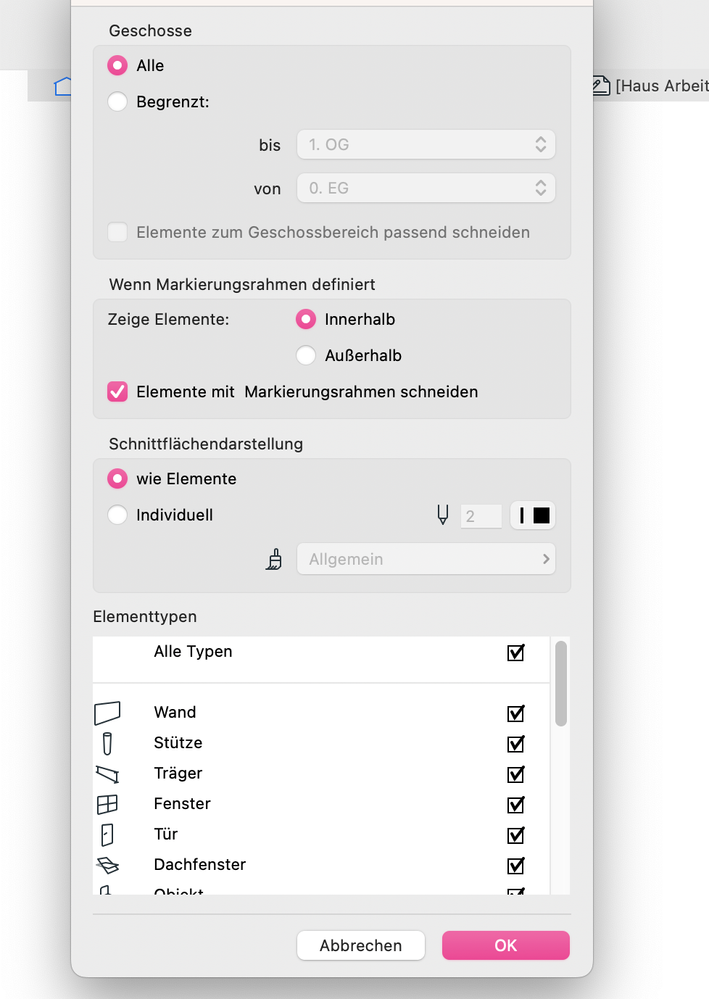Click the Stütze column icon
This screenshot has width=709, height=999.
click(107, 743)
